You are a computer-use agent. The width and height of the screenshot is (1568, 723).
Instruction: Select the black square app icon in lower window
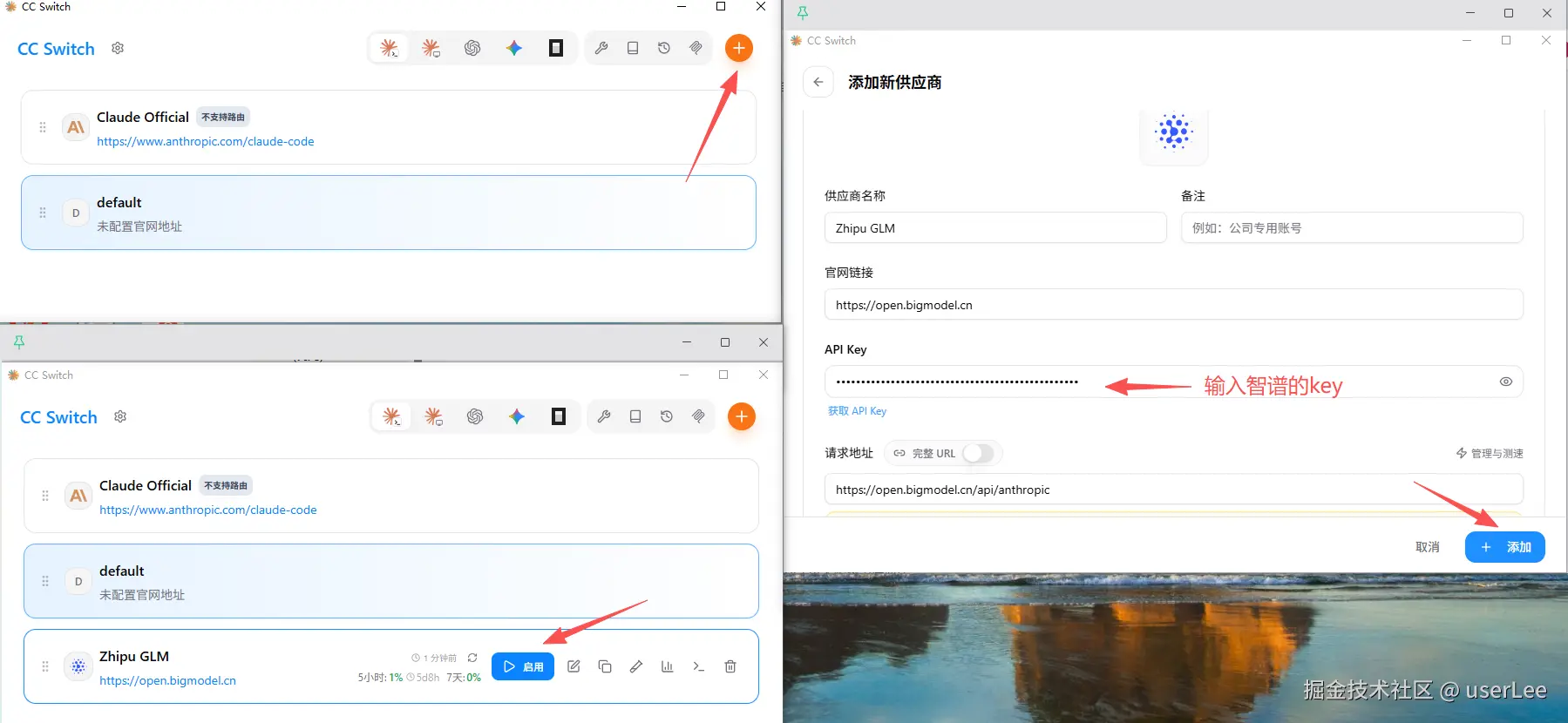[x=559, y=416]
